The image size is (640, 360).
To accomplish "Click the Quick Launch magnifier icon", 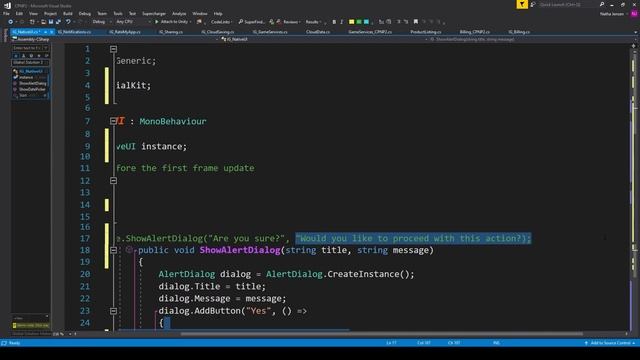I will click(602, 4).
